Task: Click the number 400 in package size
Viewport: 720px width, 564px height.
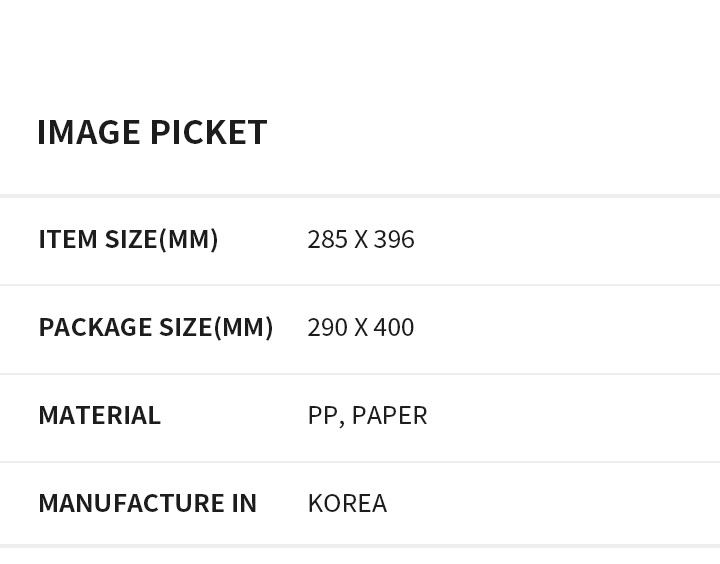Action: click(x=394, y=327)
